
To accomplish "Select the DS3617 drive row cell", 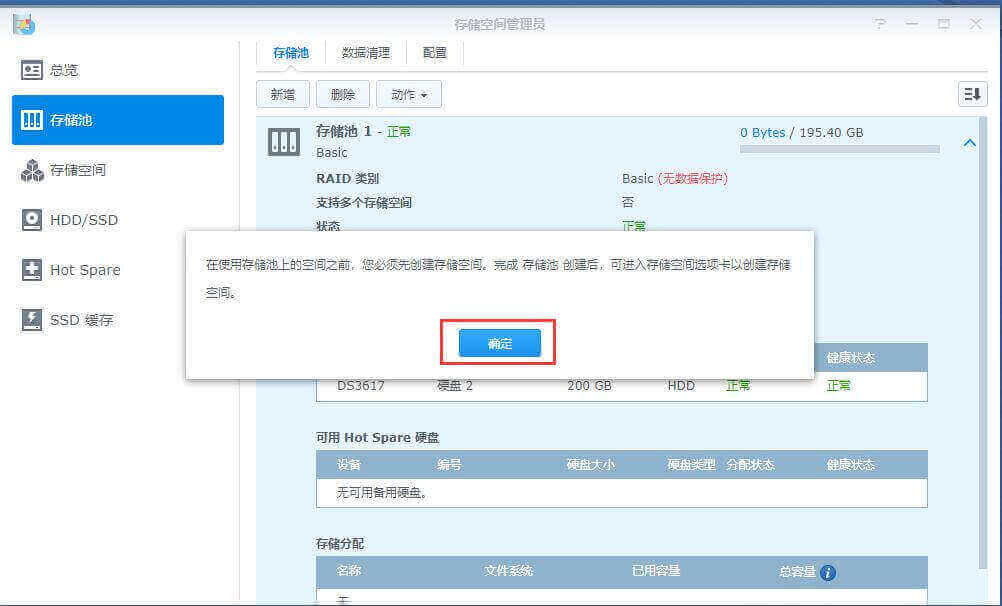I will coord(360,385).
